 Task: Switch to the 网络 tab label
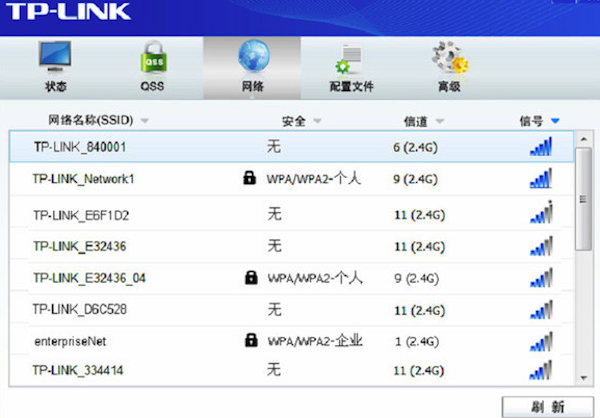click(253, 86)
